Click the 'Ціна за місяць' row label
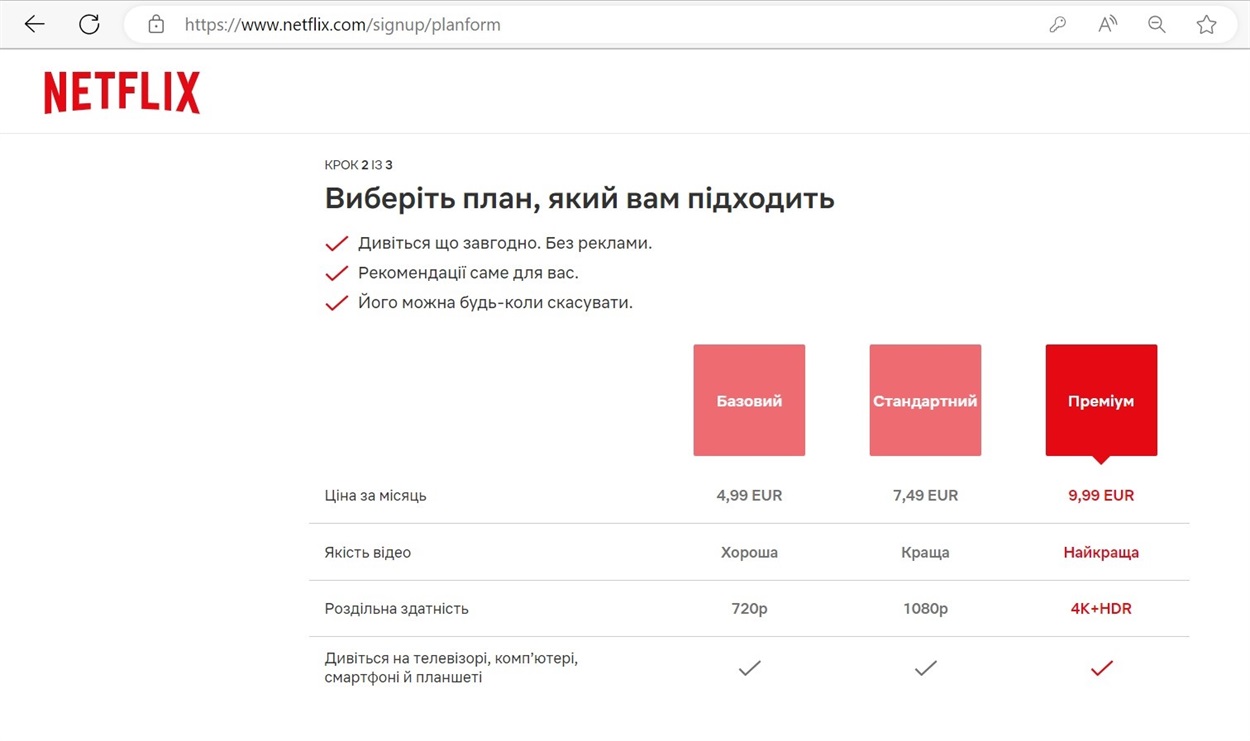1250x741 pixels. coord(375,495)
